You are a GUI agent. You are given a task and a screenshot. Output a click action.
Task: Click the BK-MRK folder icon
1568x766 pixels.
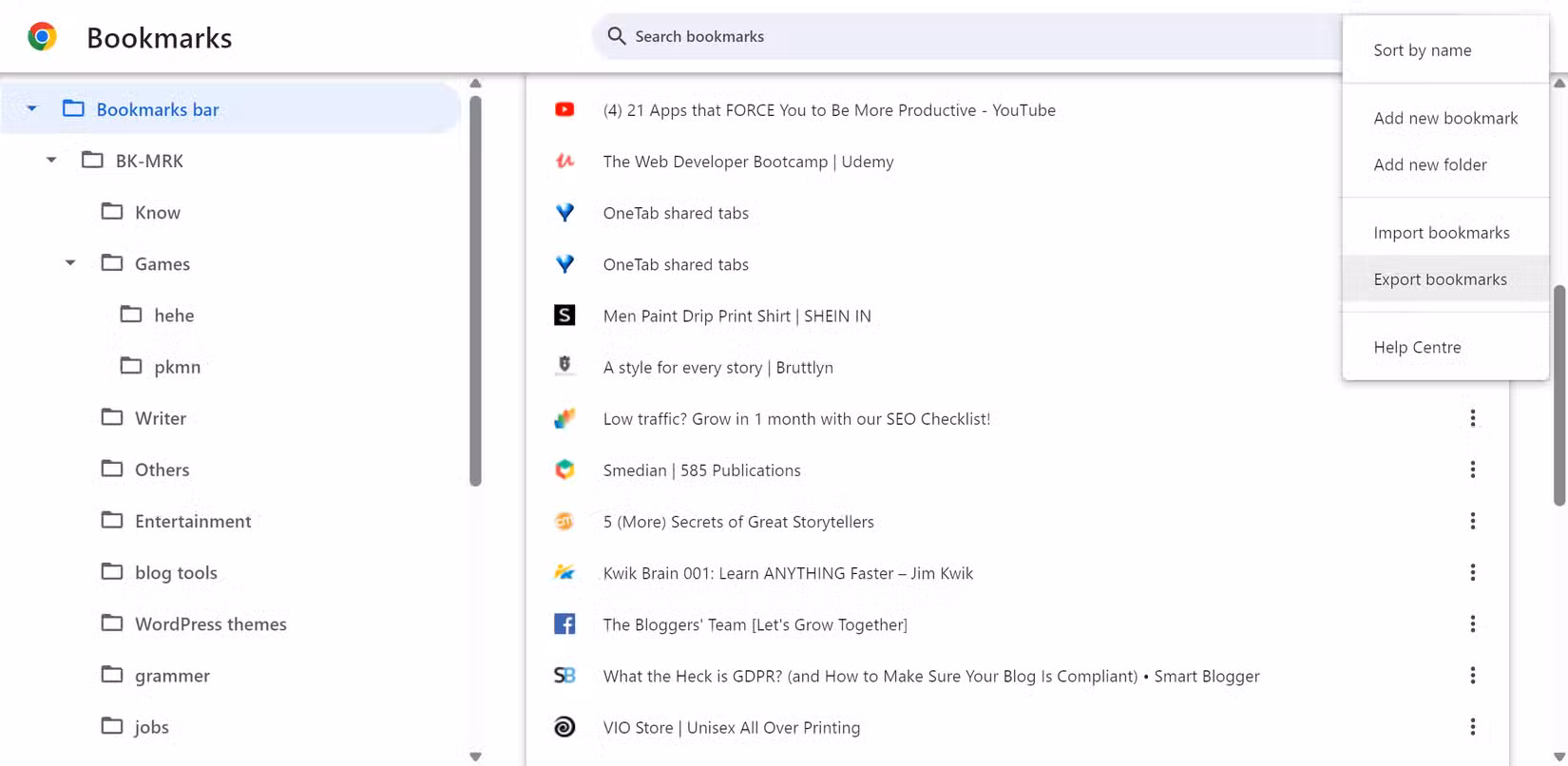point(92,160)
